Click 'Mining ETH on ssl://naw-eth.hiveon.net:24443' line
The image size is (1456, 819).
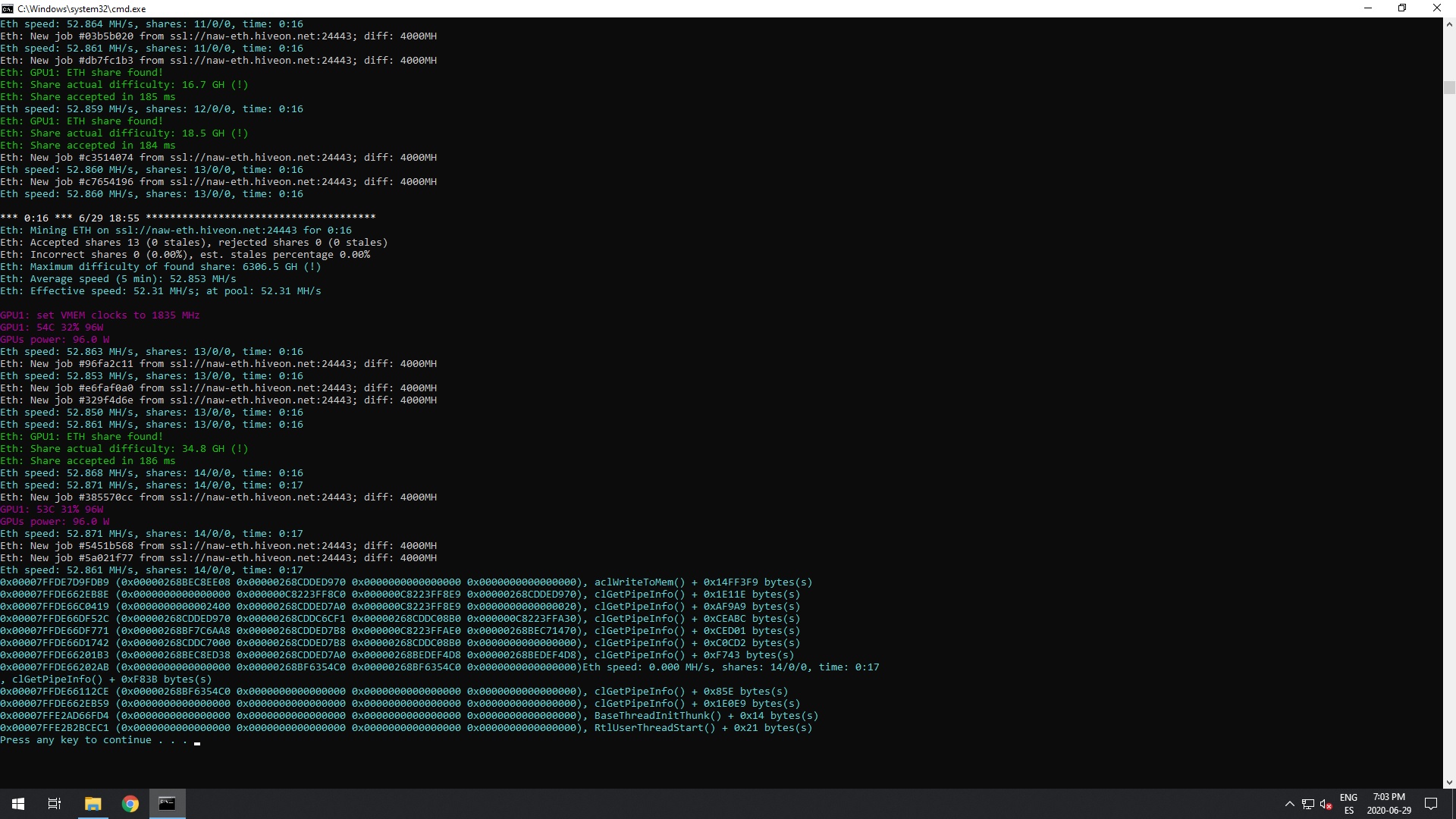tap(176, 231)
